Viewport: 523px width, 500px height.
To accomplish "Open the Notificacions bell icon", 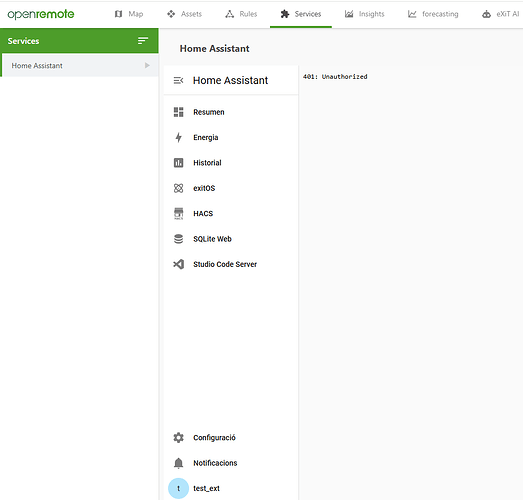I will 178,463.
